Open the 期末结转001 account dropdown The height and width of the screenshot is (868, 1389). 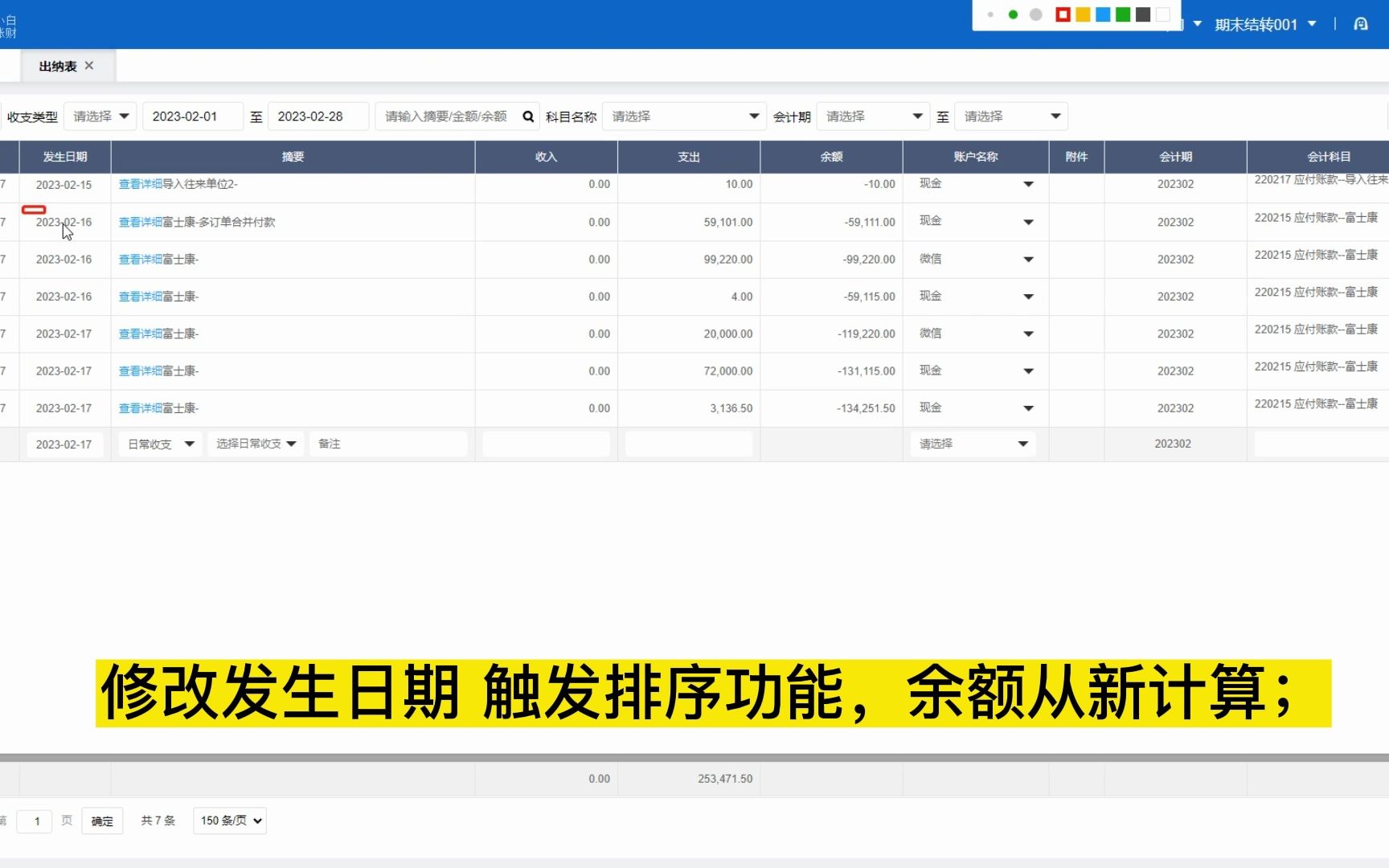pyautogui.click(x=1265, y=24)
